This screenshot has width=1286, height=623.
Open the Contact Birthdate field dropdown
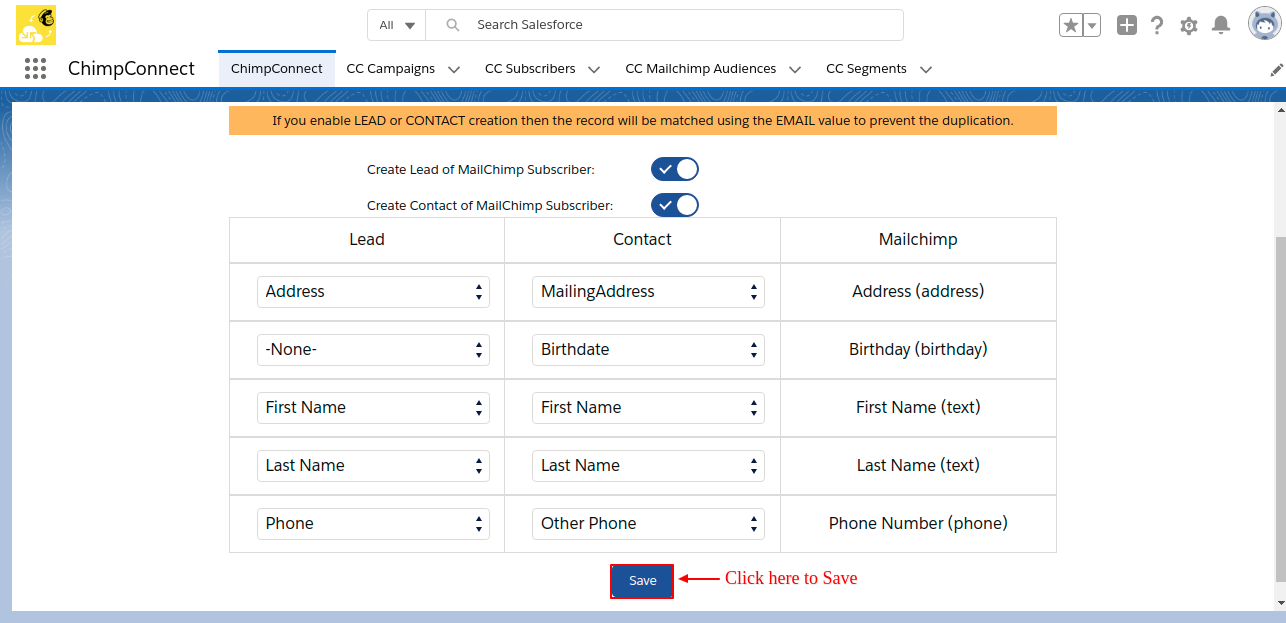point(648,350)
